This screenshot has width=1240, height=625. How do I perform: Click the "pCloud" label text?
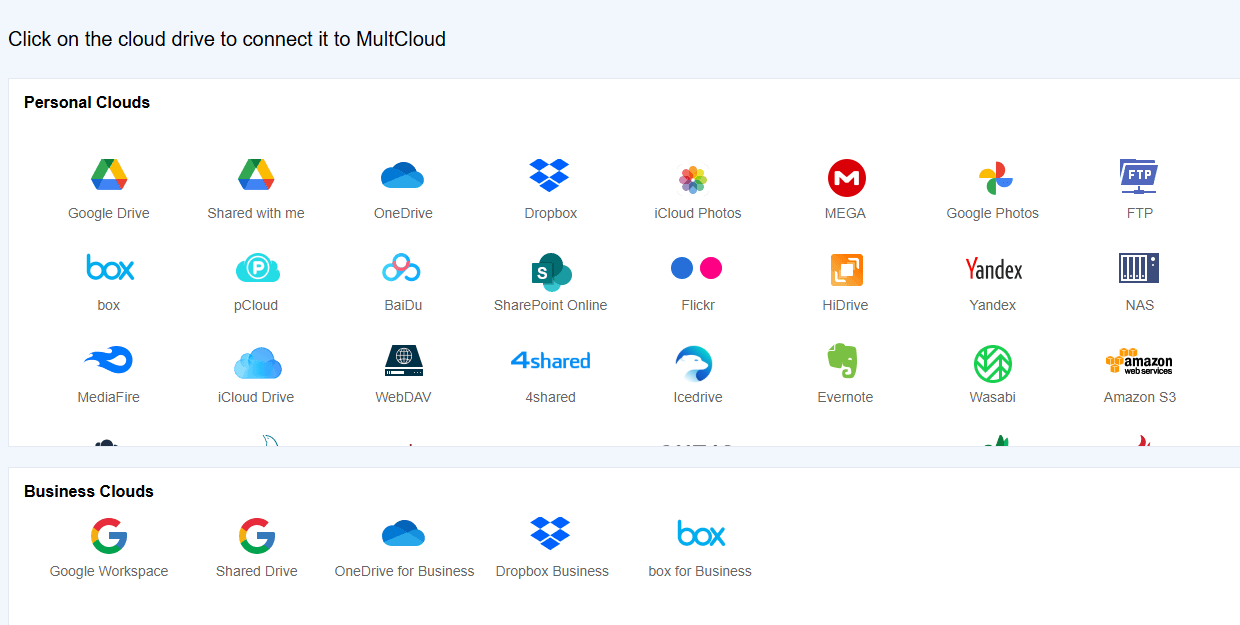coord(256,305)
